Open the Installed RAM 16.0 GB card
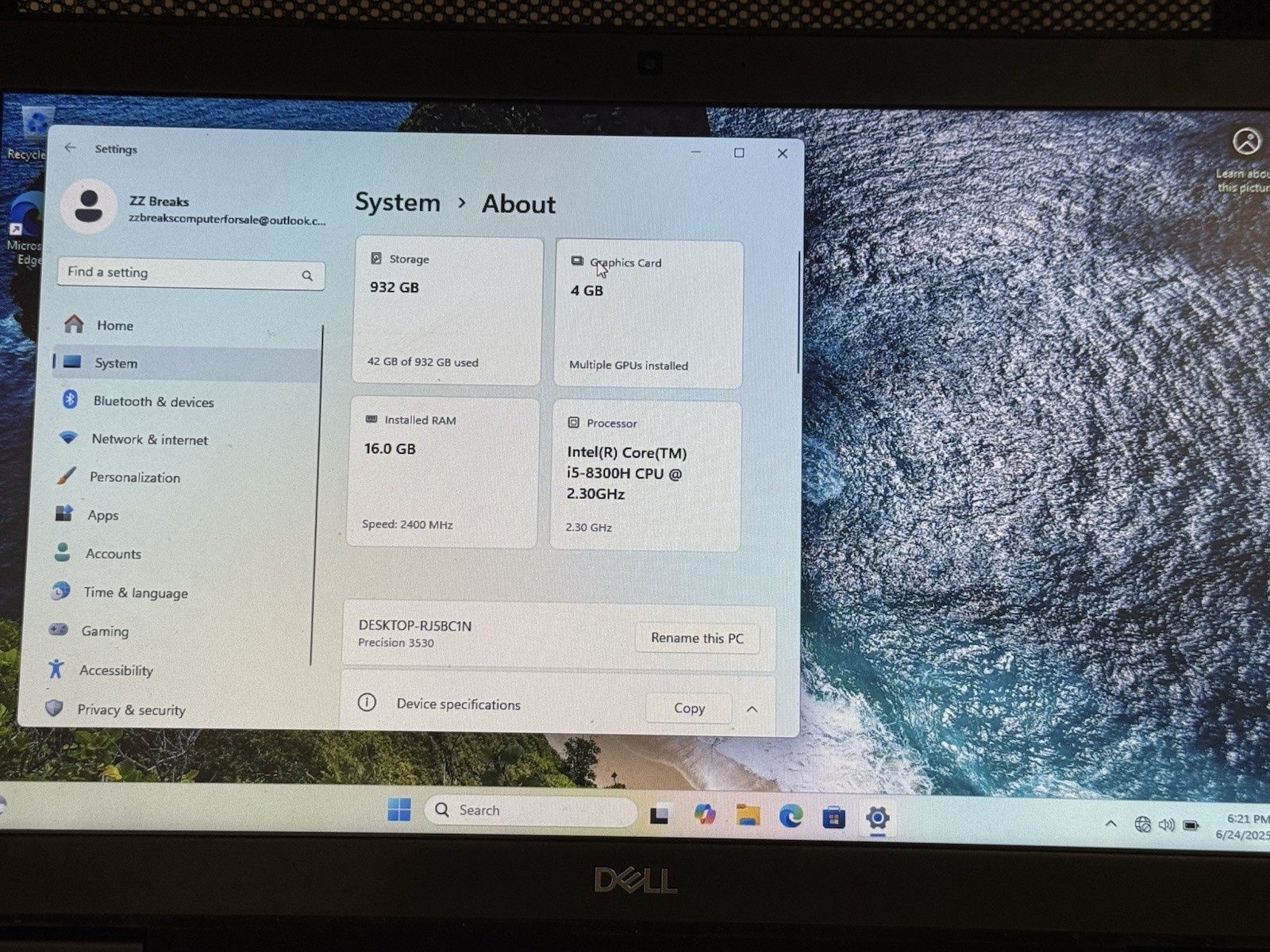The image size is (1270, 952). (x=444, y=473)
